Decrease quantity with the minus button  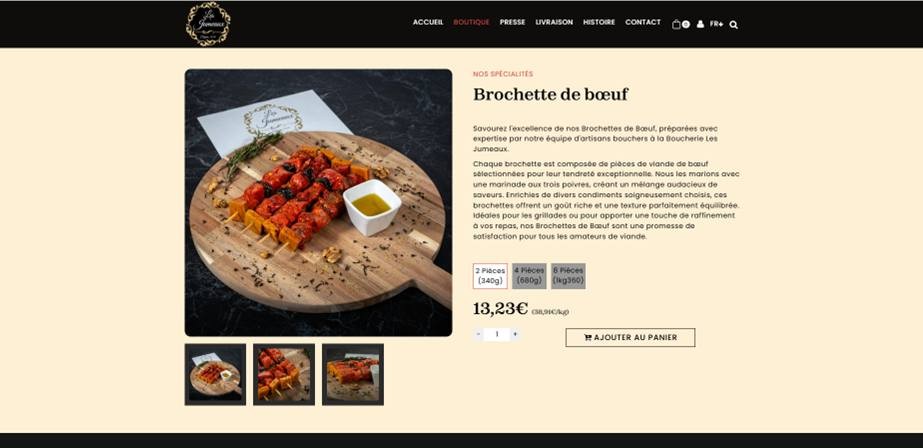point(478,334)
